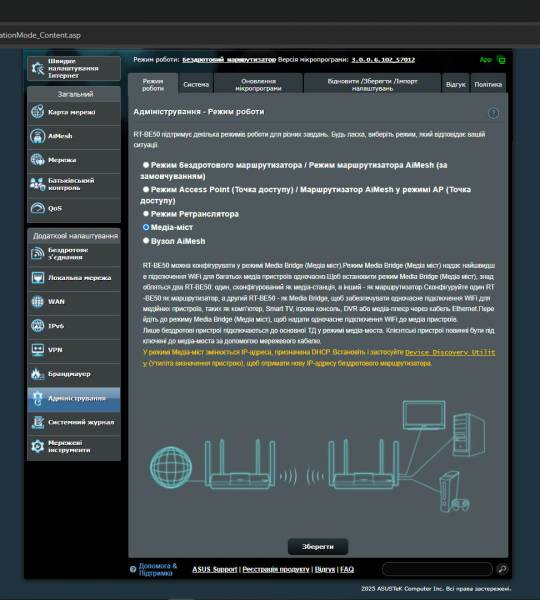This screenshot has height=600, width=540.
Task: Click the Network tools gear icon
Action: tap(38, 446)
